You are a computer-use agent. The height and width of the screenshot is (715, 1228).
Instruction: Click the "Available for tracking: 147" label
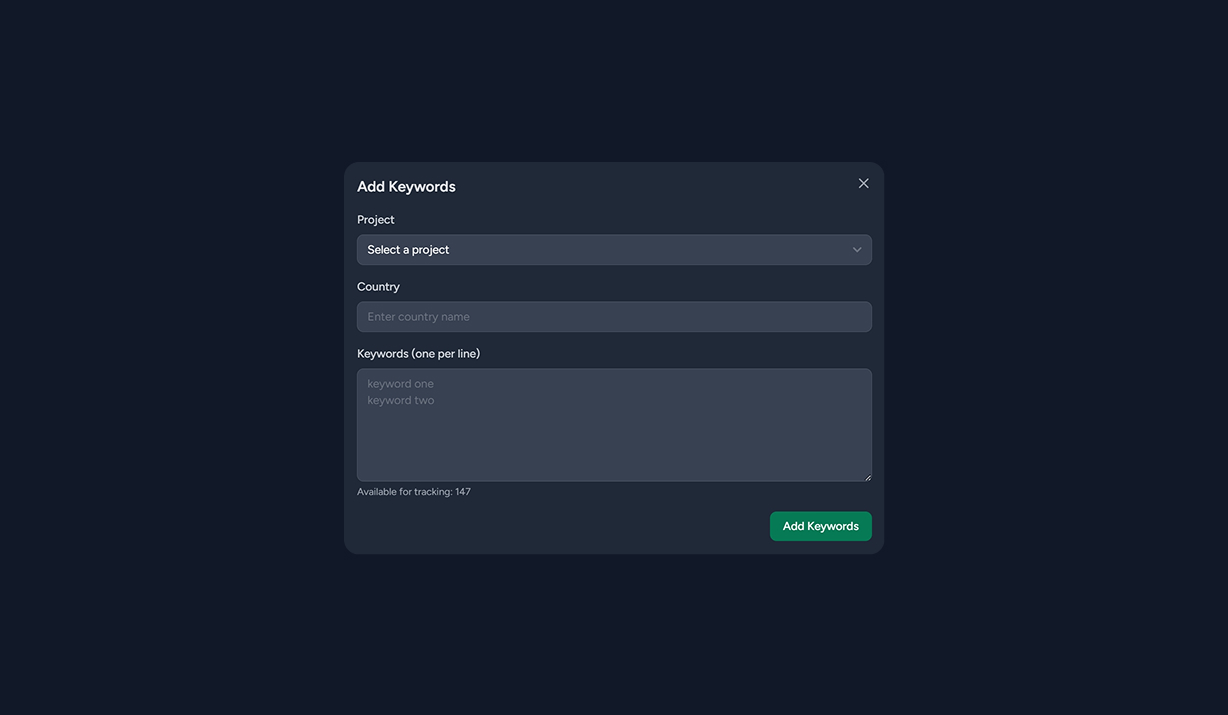tap(414, 491)
